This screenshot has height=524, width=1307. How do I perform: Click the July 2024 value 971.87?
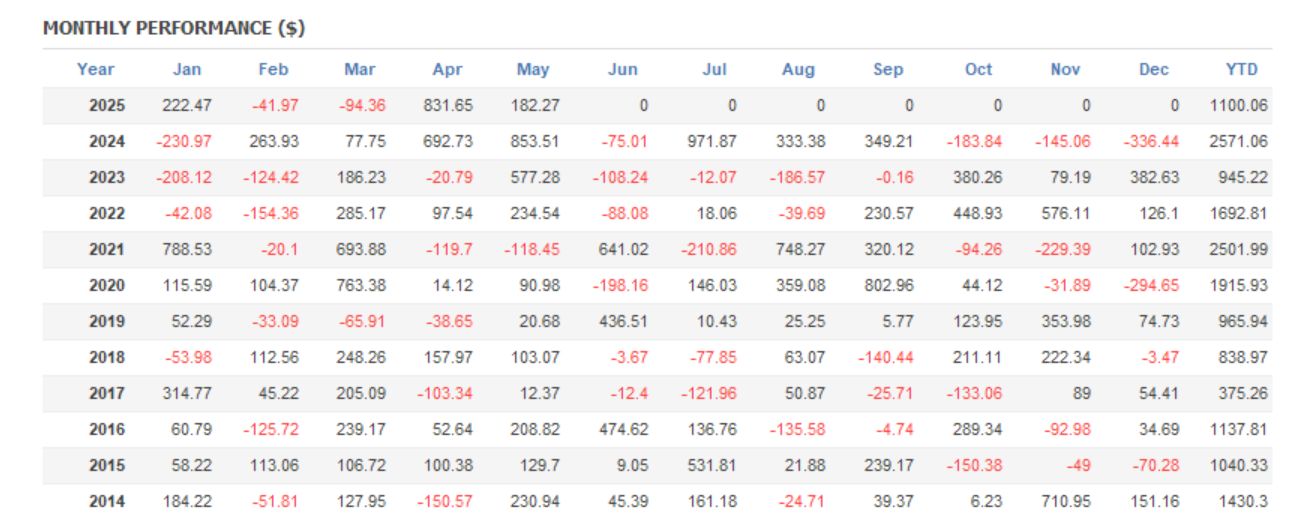click(713, 141)
